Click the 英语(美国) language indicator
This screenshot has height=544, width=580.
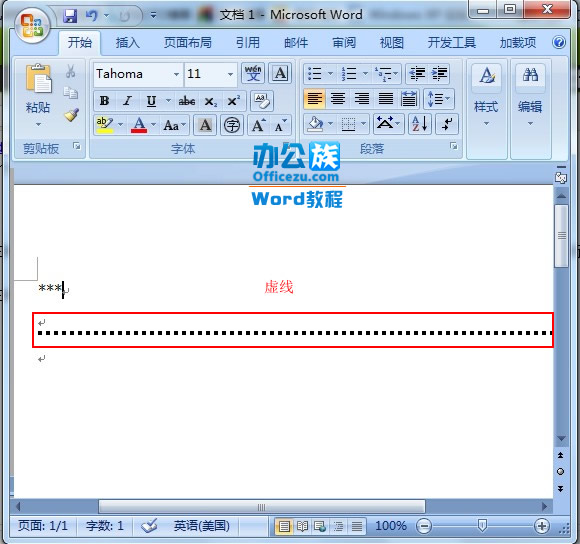202,526
